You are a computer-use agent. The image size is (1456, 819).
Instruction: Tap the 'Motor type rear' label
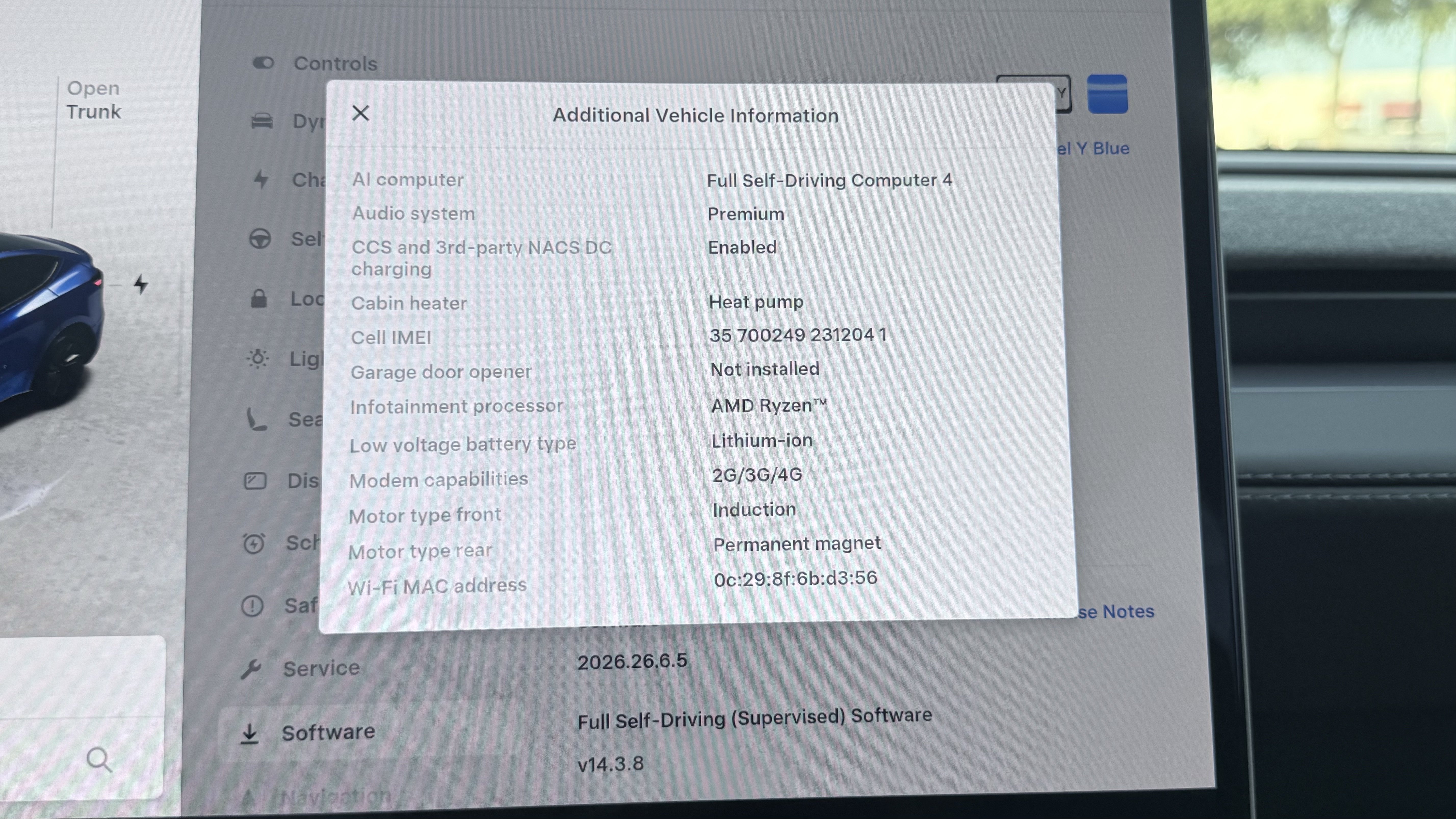[420, 551]
